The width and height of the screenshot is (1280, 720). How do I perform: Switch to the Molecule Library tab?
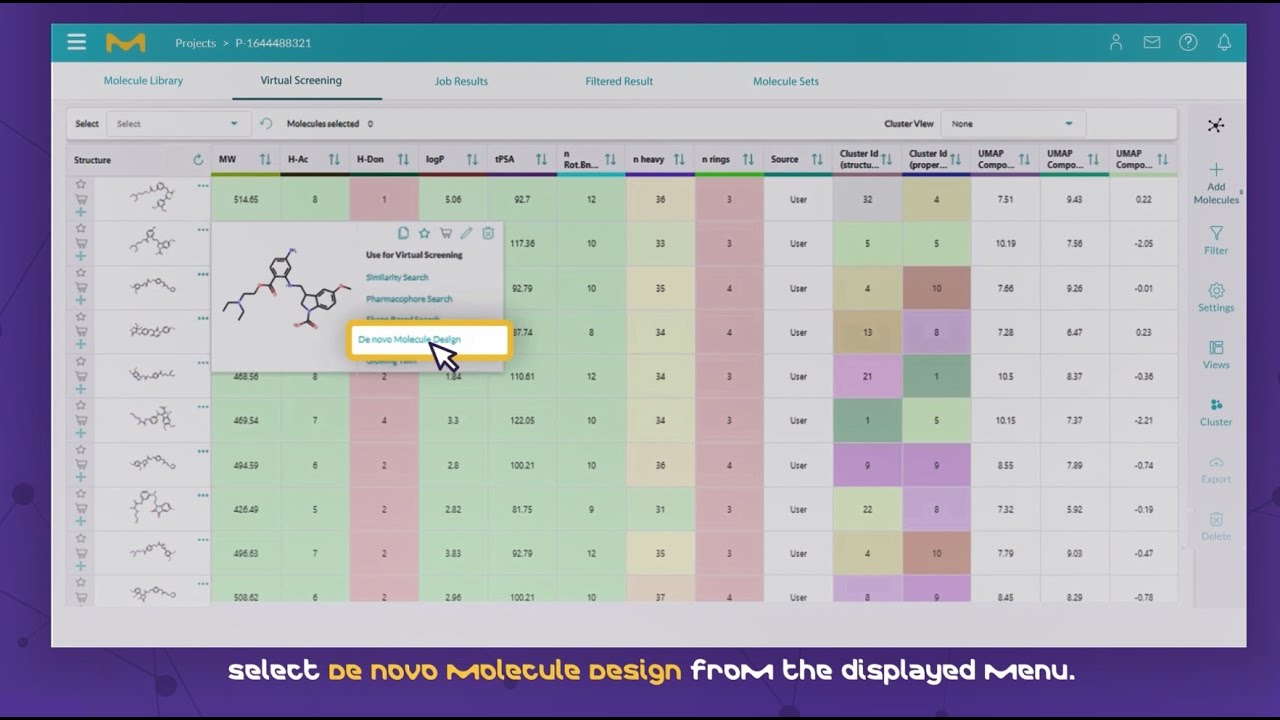pos(143,81)
